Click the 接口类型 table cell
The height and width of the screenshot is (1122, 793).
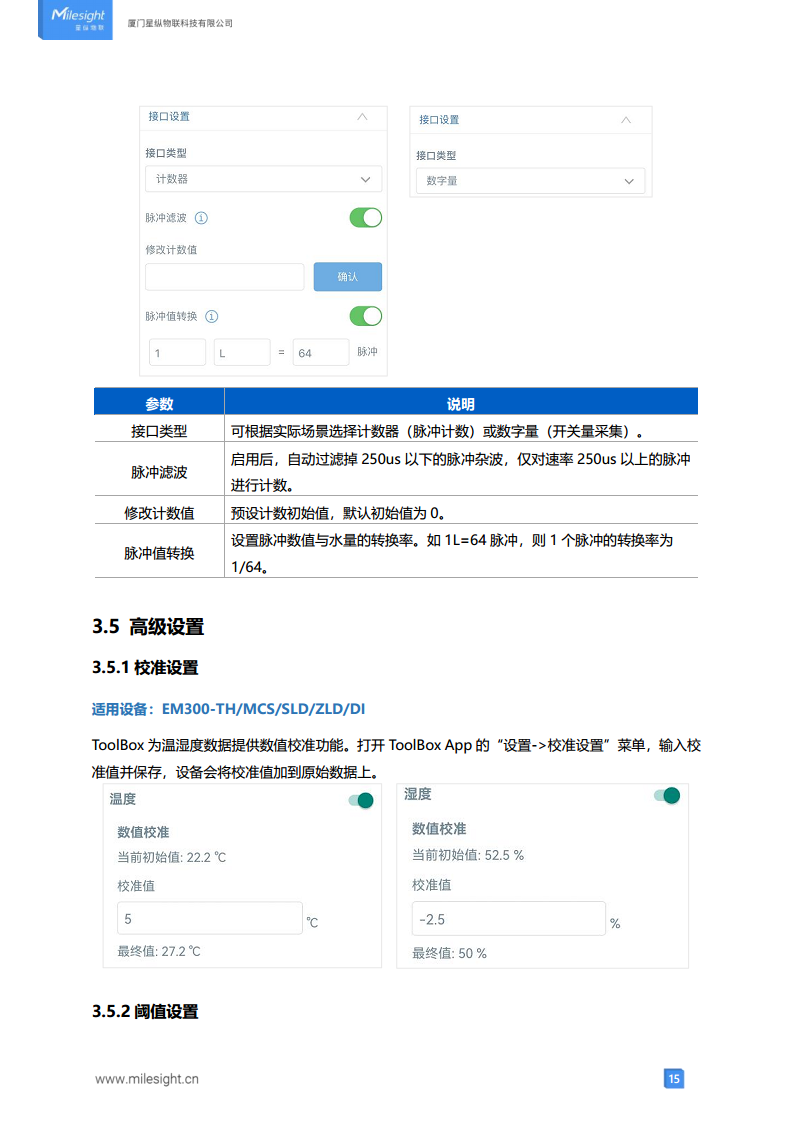click(x=159, y=431)
